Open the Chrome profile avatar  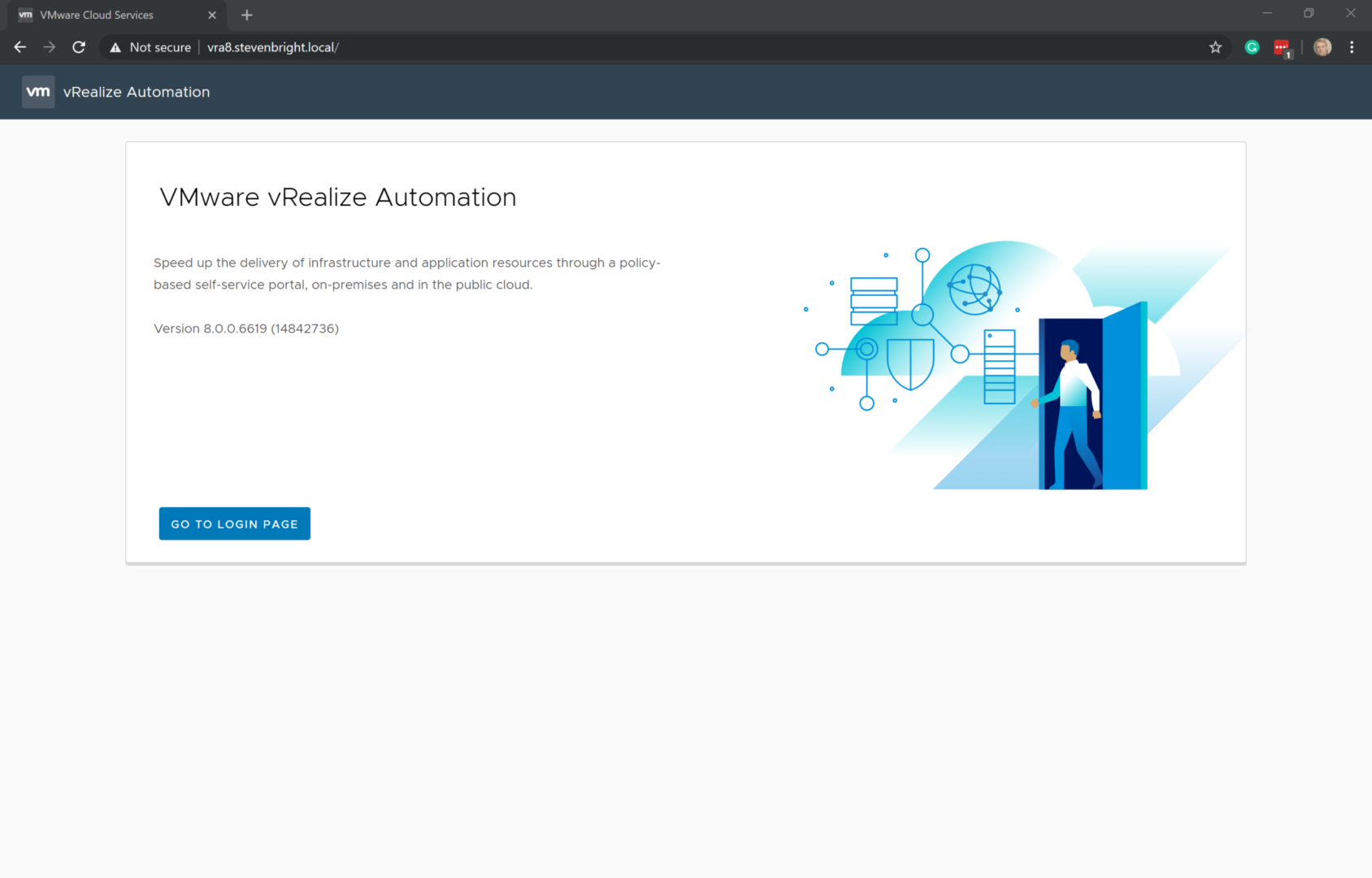pos(1322,47)
